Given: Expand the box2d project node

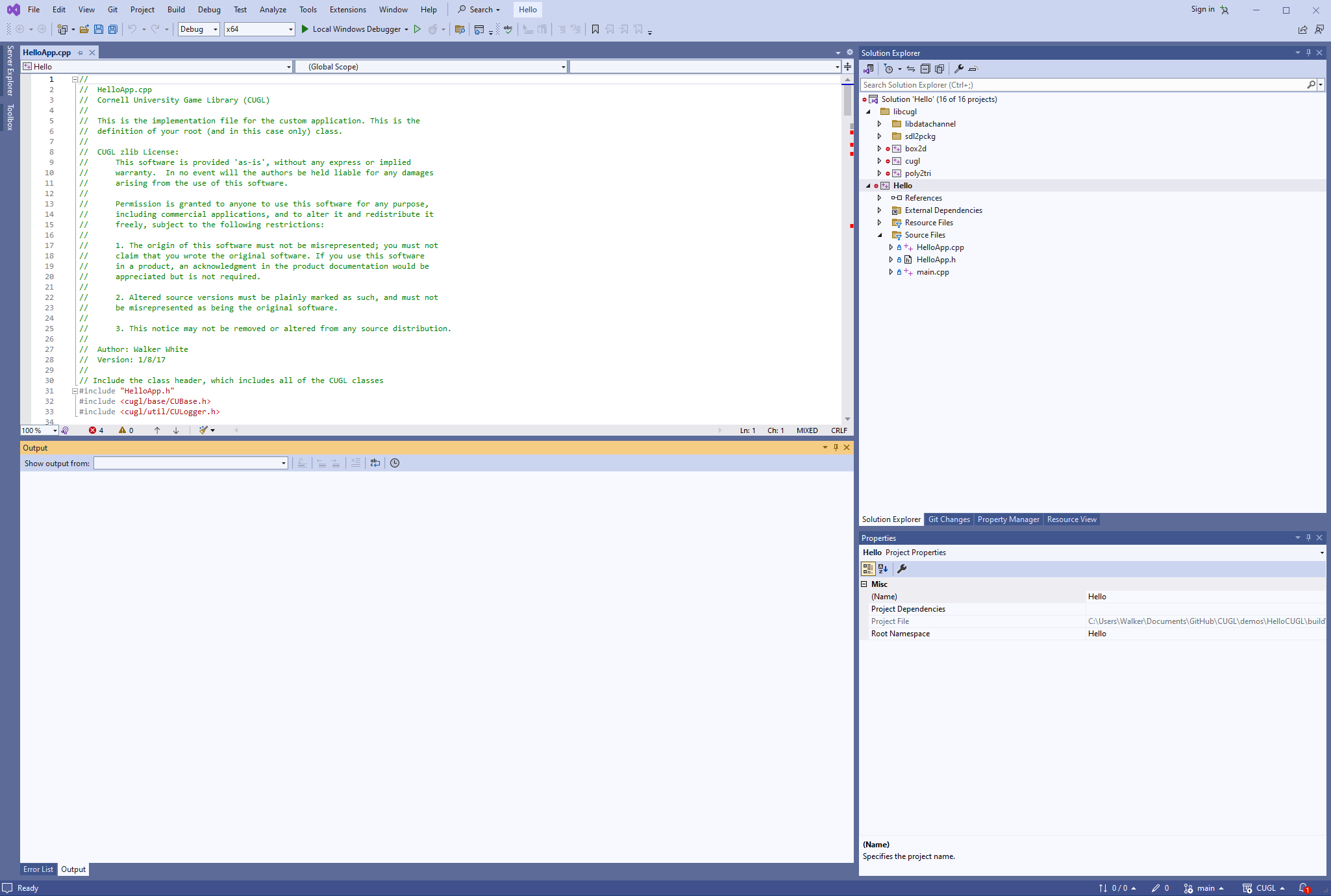Looking at the screenshot, I should (x=879, y=149).
